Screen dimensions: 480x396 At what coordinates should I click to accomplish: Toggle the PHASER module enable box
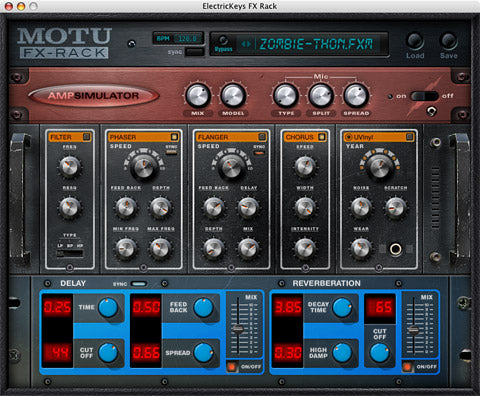tap(174, 137)
